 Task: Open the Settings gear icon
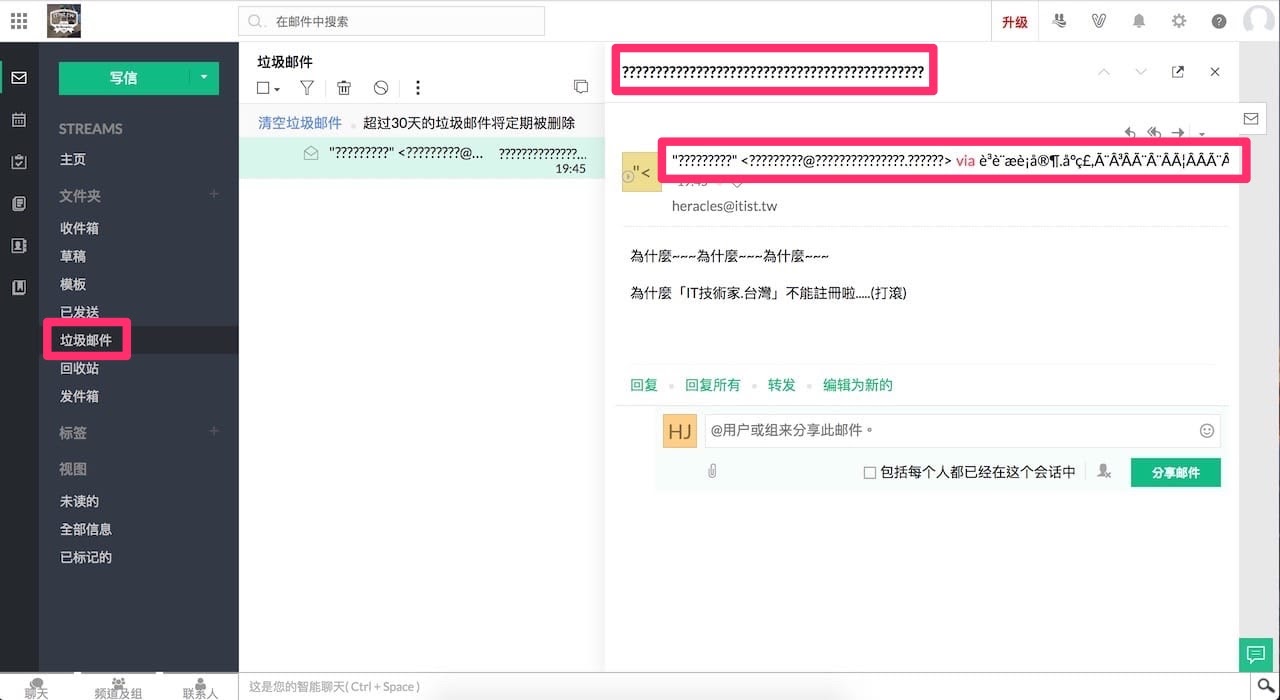tap(1179, 19)
